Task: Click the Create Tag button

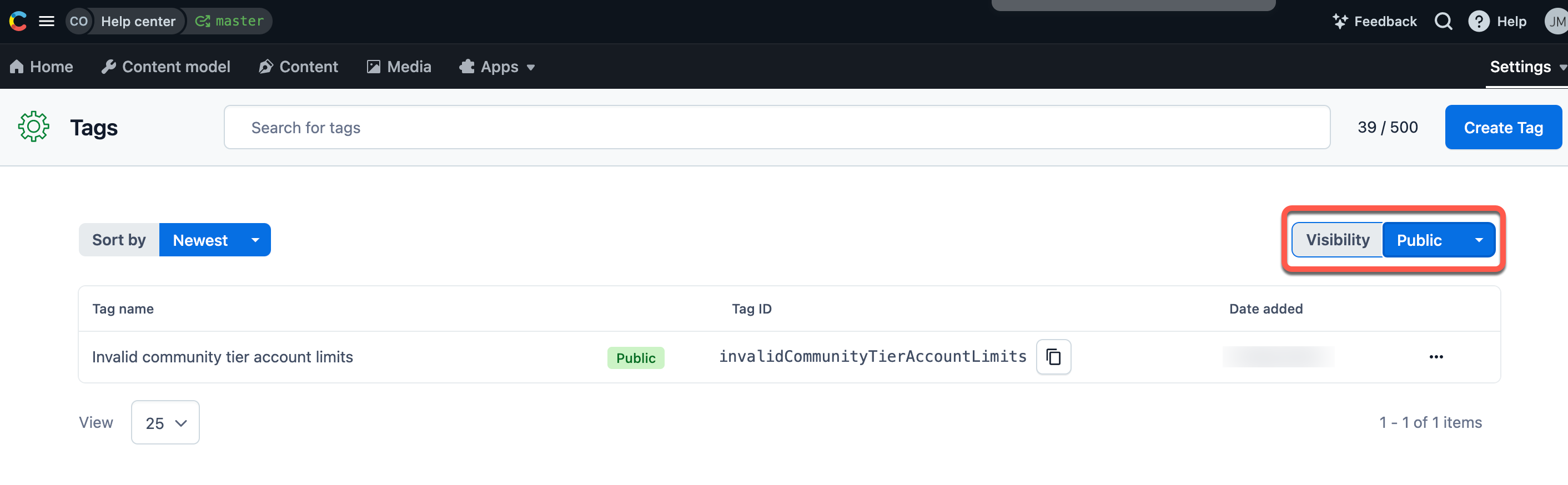Action: pyautogui.click(x=1503, y=127)
